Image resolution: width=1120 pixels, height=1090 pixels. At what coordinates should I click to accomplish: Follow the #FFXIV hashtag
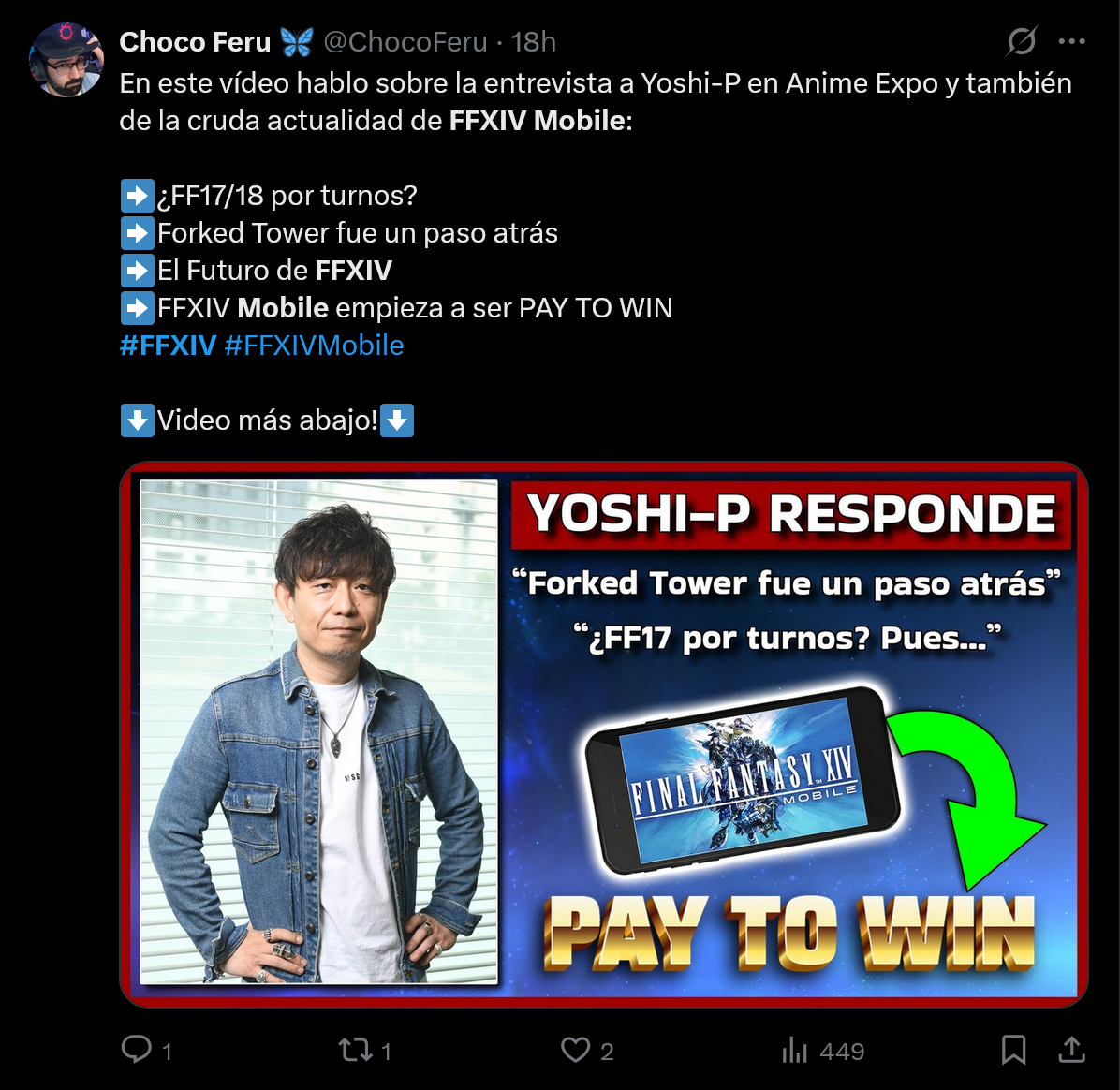[168, 346]
